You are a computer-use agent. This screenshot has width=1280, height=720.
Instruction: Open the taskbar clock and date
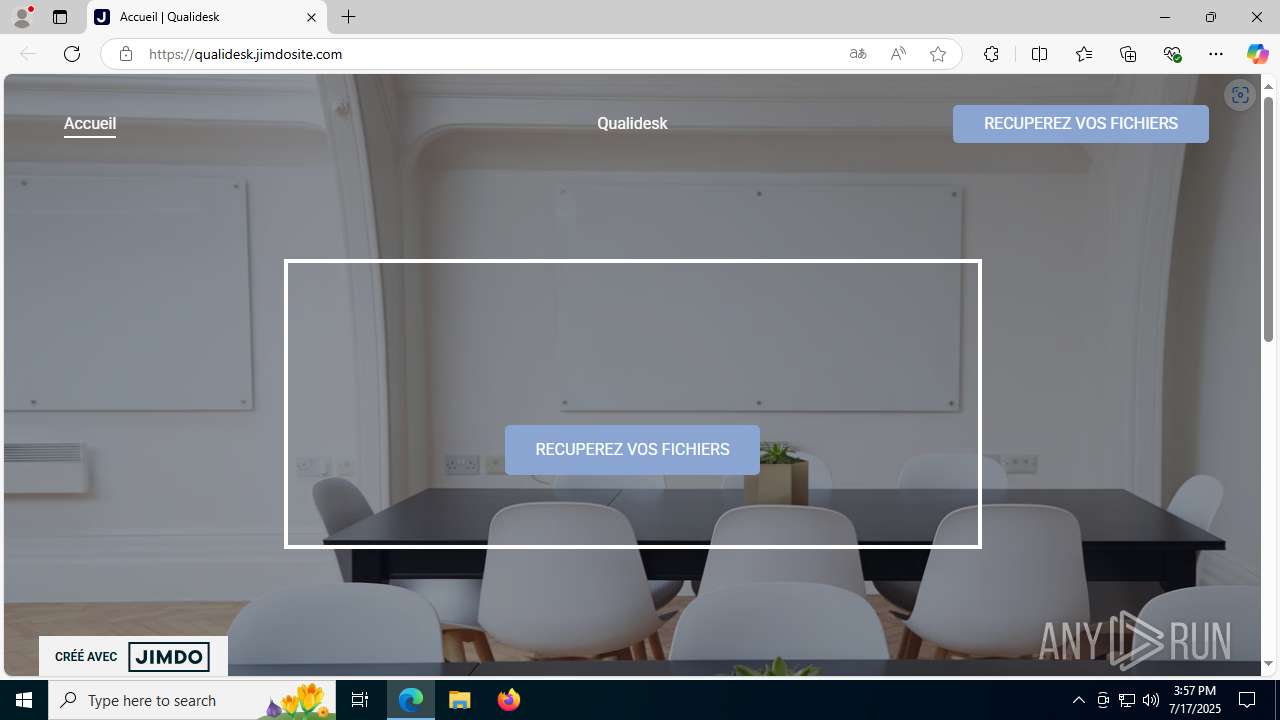pos(1196,700)
